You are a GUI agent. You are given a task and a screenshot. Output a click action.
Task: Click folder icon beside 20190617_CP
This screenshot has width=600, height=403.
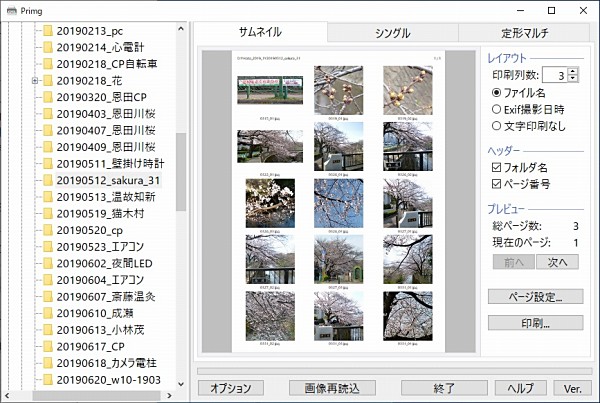[48, 346]
